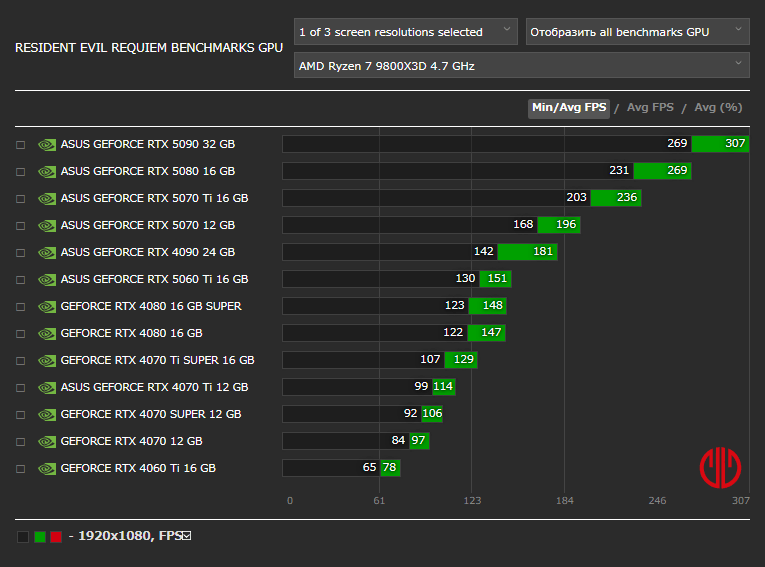The image size is (765, 567).
Task: Click the green legend color swatch
Action: [x=40, y=537]
